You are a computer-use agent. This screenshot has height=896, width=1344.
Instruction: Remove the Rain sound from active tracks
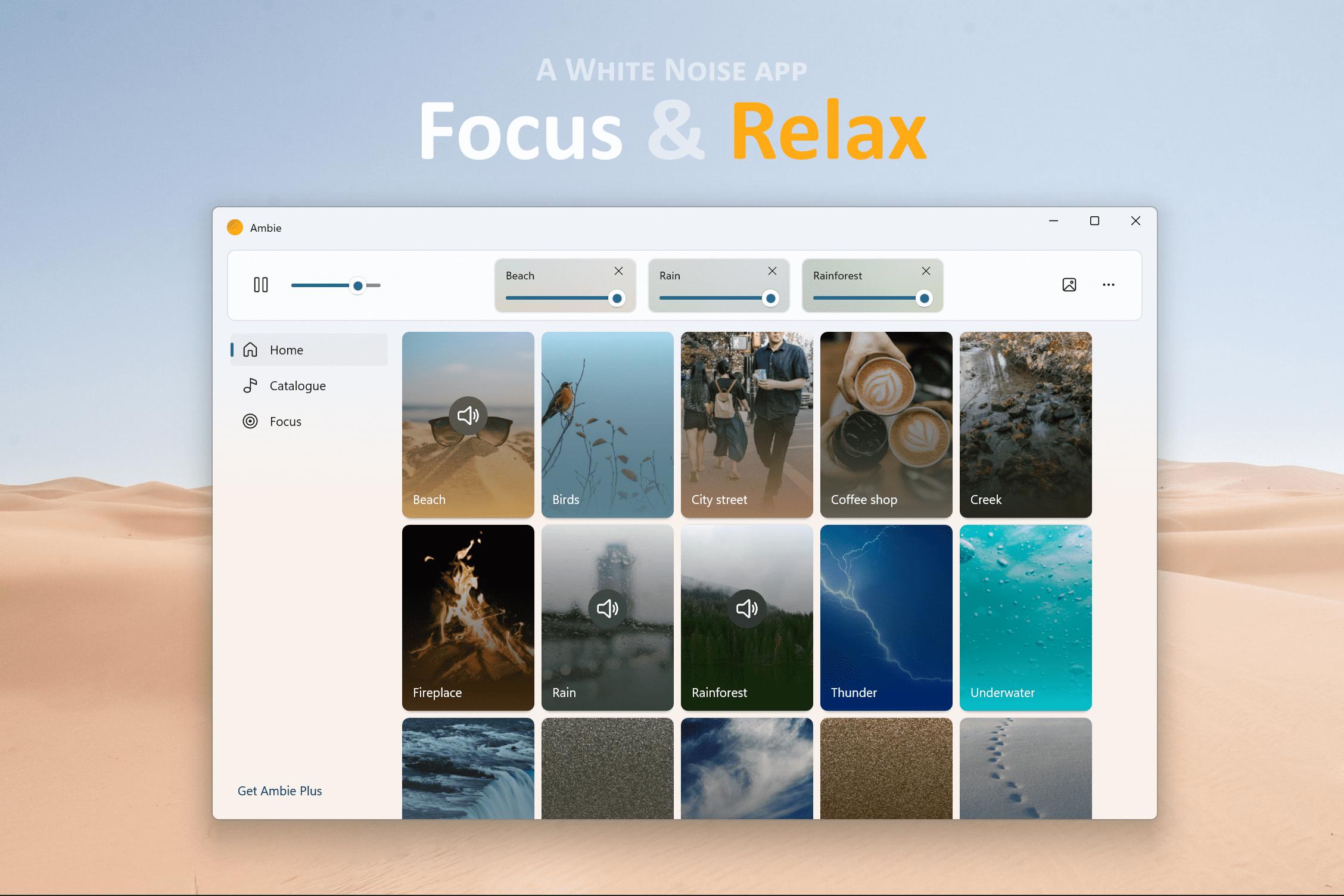click(x=772, y=271)
